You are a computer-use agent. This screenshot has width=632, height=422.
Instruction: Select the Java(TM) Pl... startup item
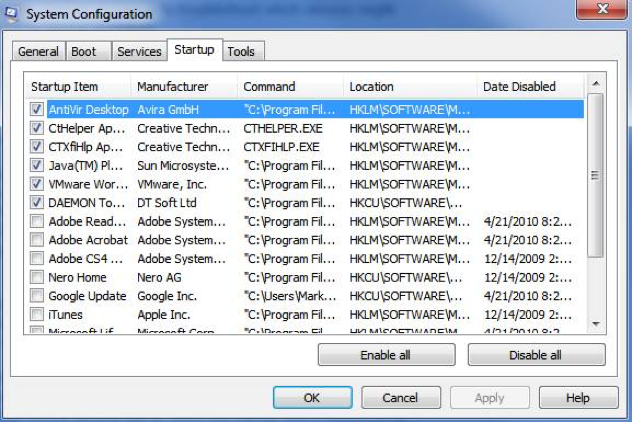click(85, 165)
